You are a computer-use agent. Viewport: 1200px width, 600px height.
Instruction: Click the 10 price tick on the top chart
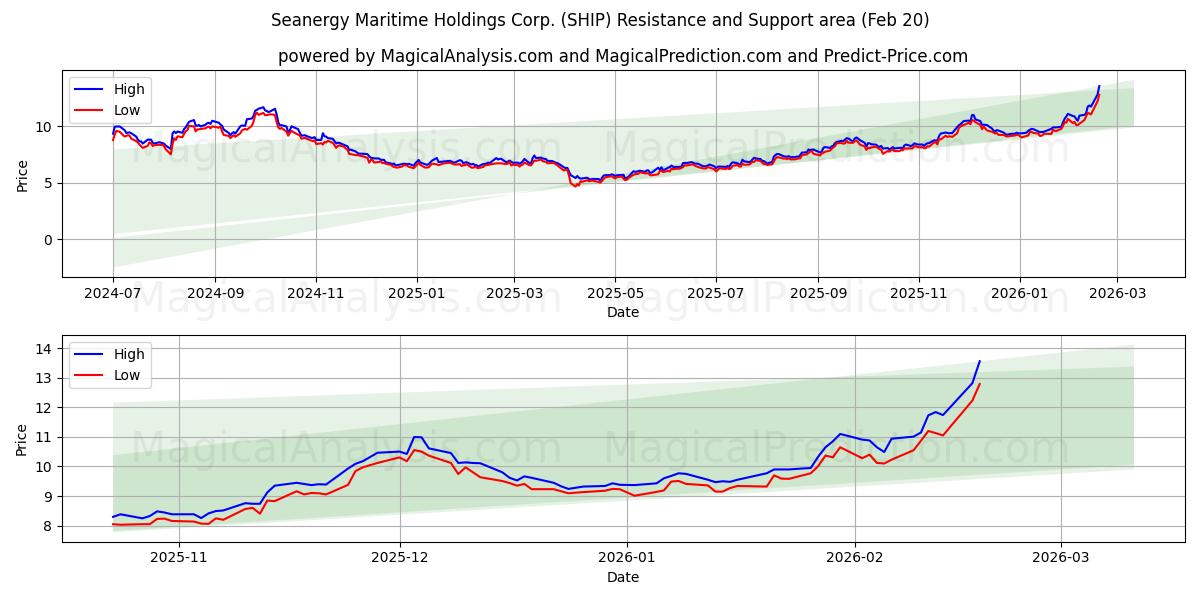click(x=45, y=127)
